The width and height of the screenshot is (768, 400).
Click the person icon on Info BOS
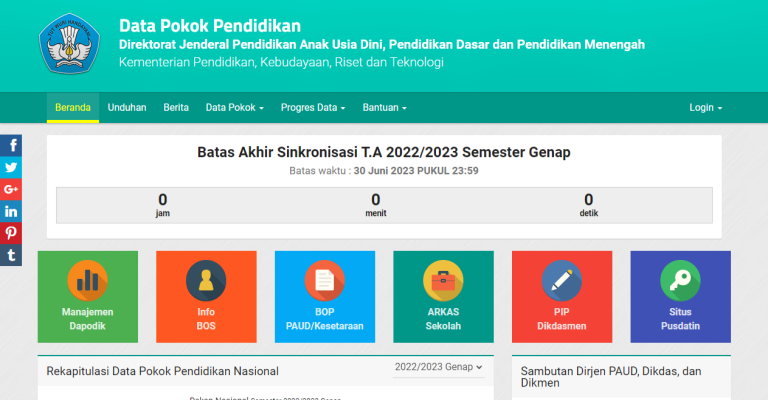click(206, 281)
